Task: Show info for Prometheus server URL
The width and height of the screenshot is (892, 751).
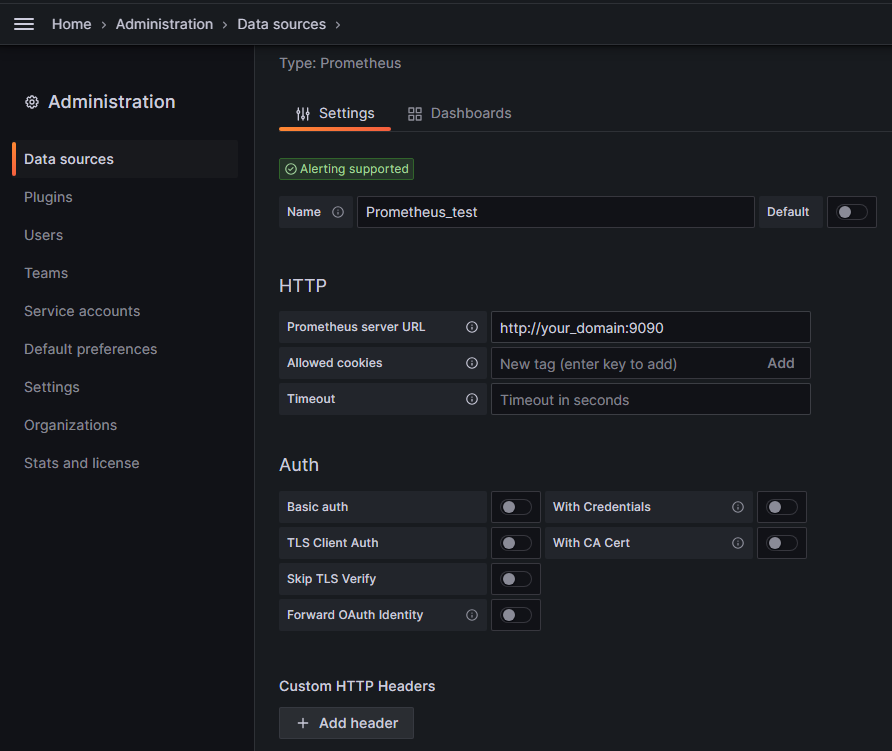Action: [472, 327]
